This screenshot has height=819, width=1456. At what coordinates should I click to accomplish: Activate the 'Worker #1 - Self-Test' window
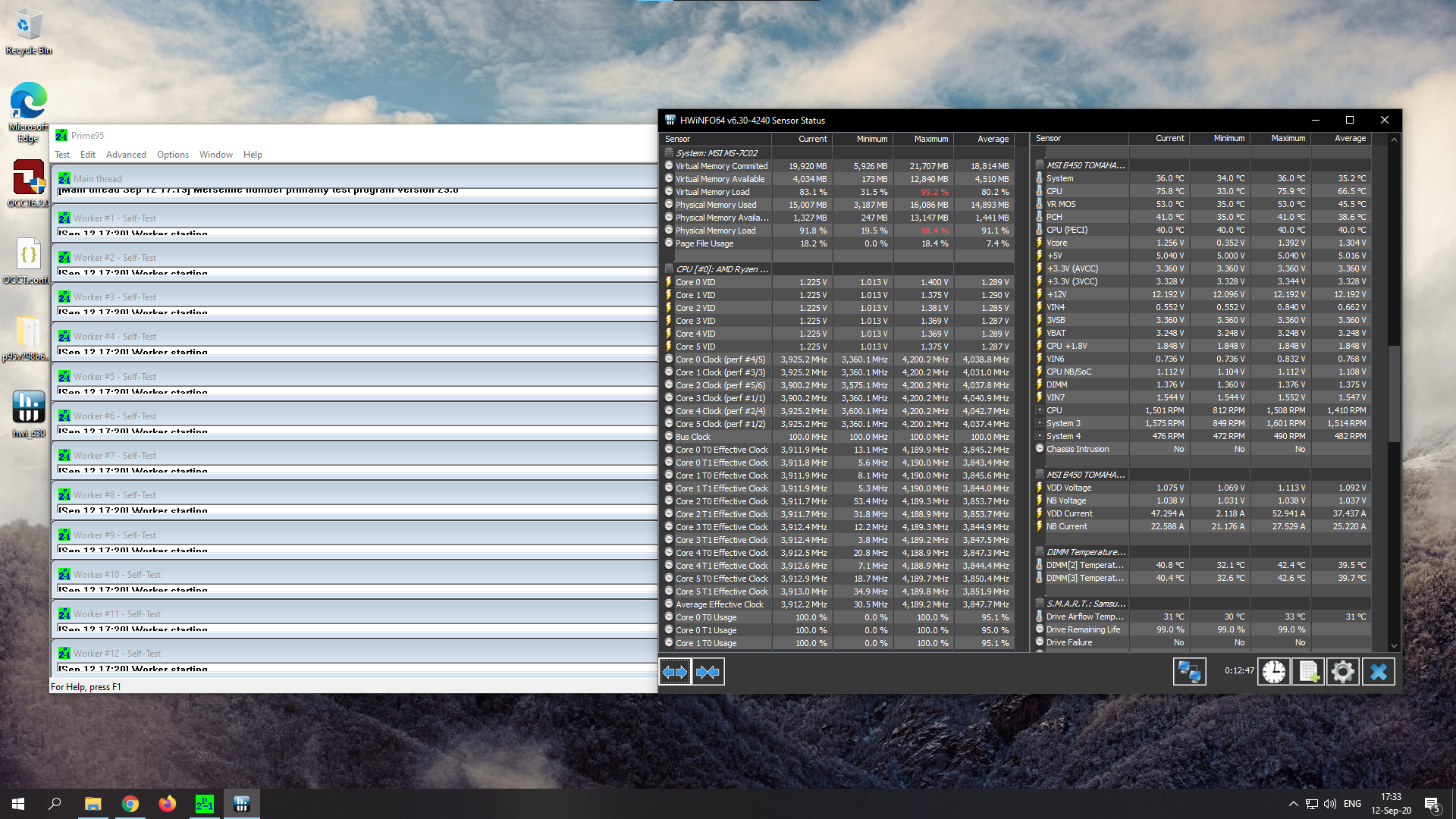tap(354, 218)
